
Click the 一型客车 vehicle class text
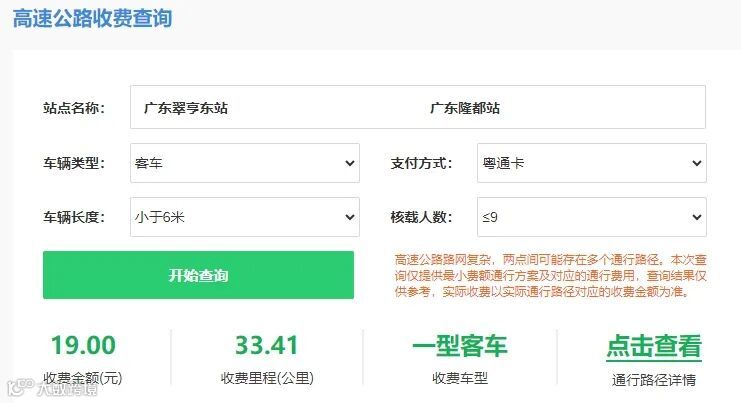[460, 346]
